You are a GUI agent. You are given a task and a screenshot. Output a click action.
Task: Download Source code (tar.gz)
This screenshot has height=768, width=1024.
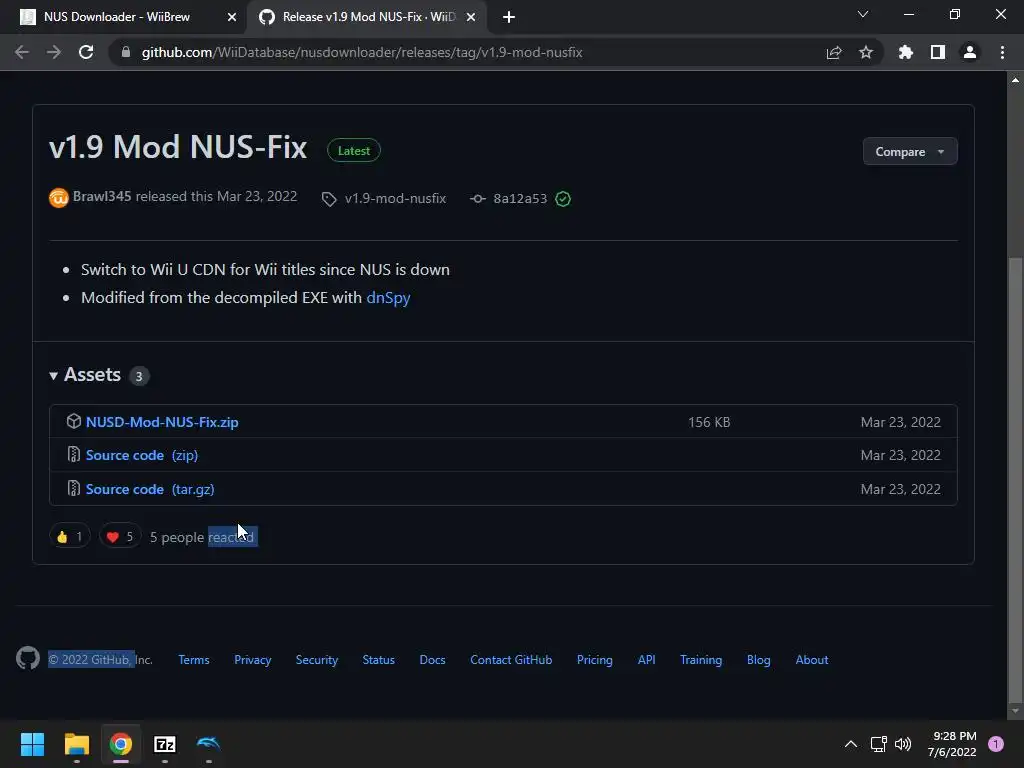[150, 489]
